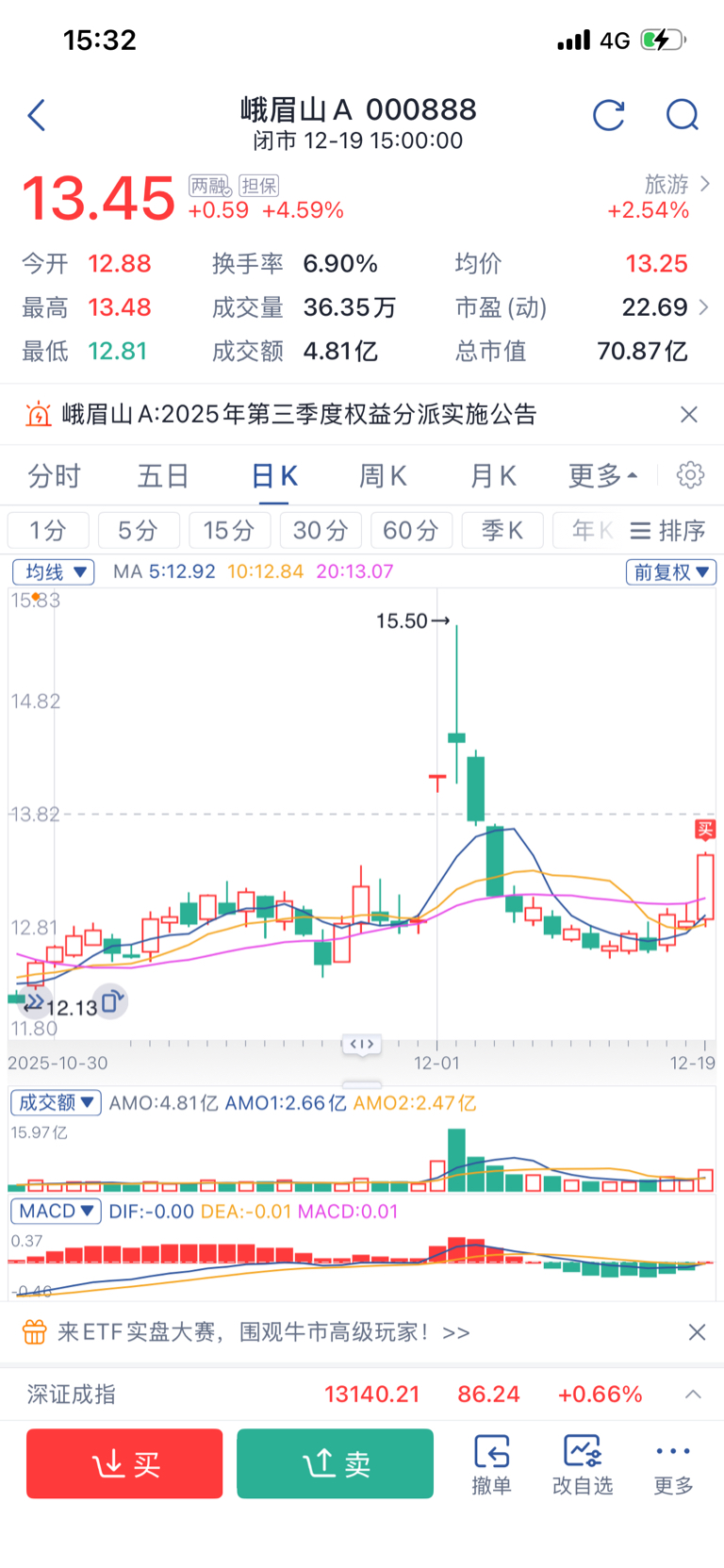Viewport: 724px width, 1568px height.
Task: Open the stock search icon
Action: tap(682, 116)
